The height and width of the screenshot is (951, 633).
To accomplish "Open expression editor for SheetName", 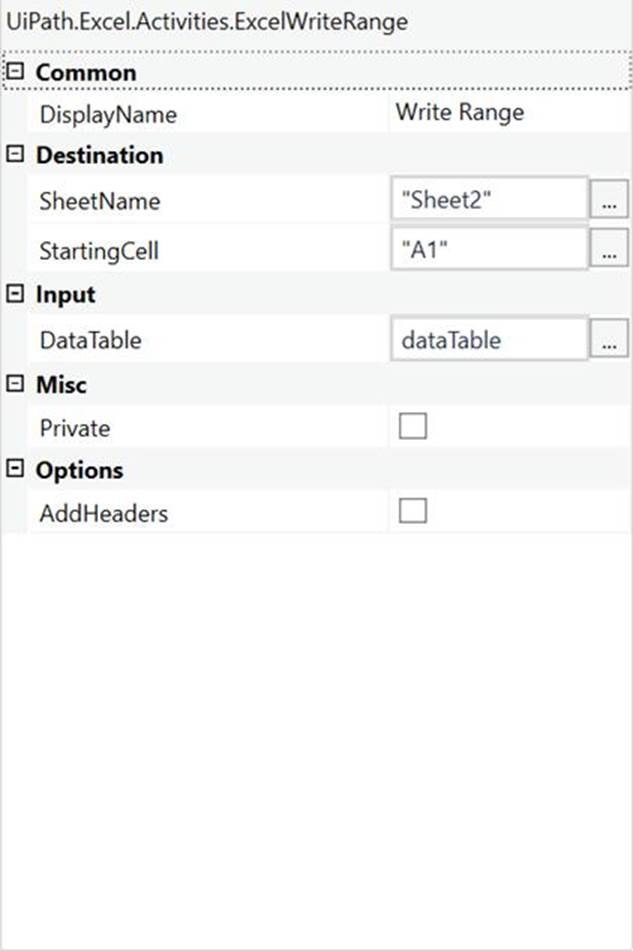I will click(x=609, y=201).
